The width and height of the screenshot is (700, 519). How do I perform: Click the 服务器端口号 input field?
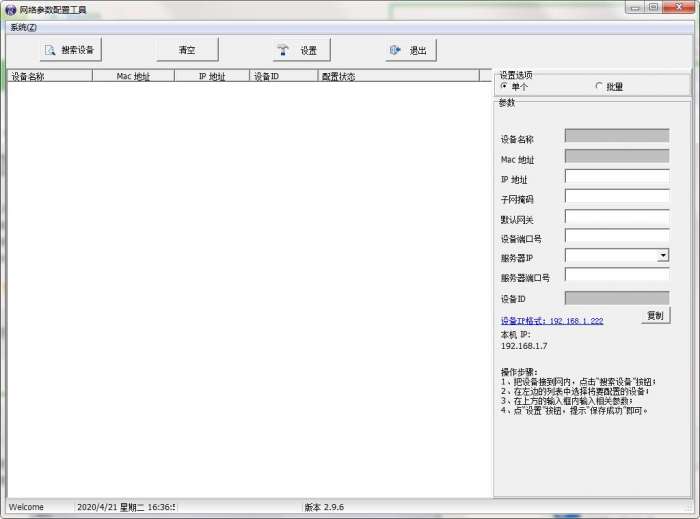617,274
